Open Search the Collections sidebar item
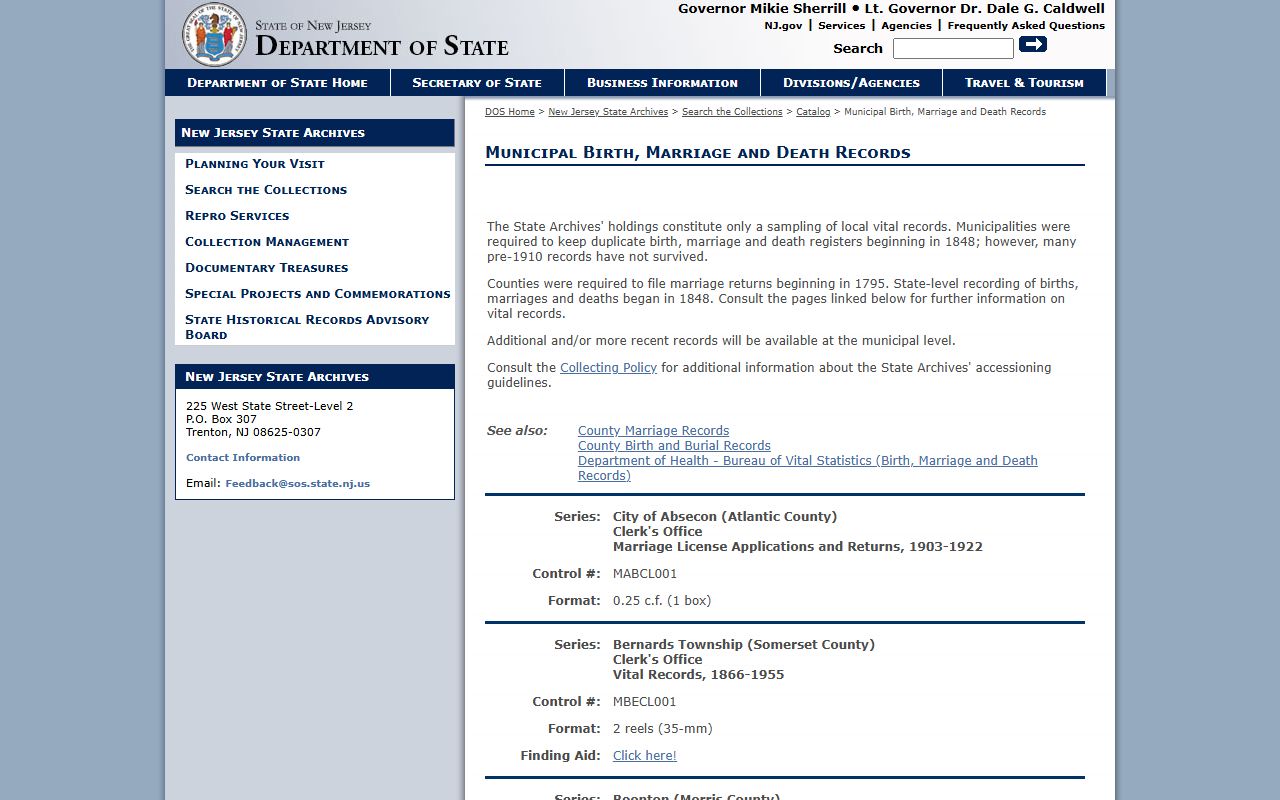The image size is (1280, 800). (x=266, y=190)
